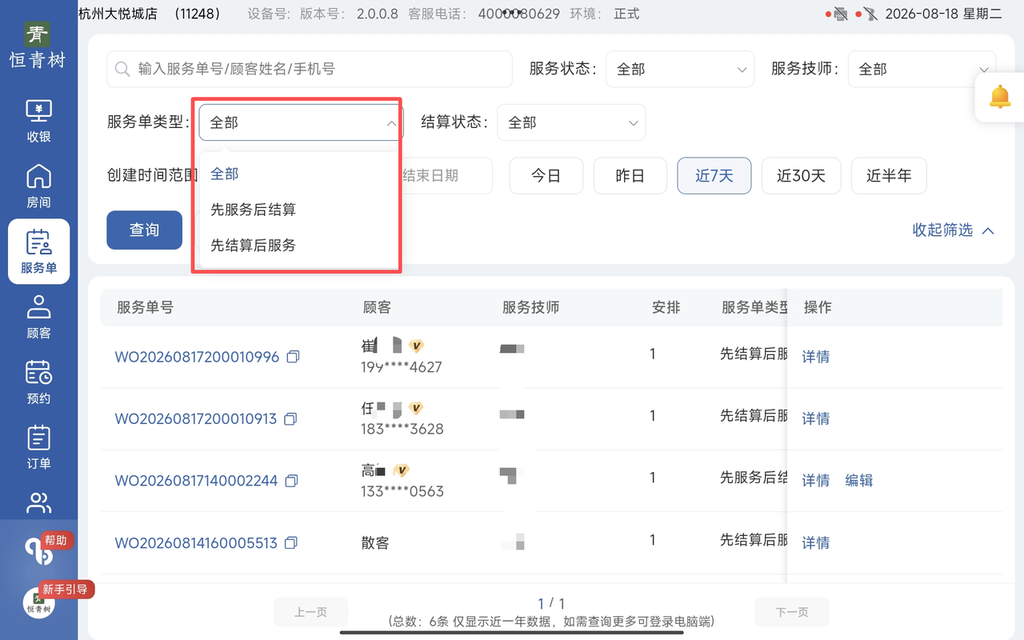The image size is (1024, 640).
Task: Open service order link WO20260817200010913
Action: [x=196, y=419]
